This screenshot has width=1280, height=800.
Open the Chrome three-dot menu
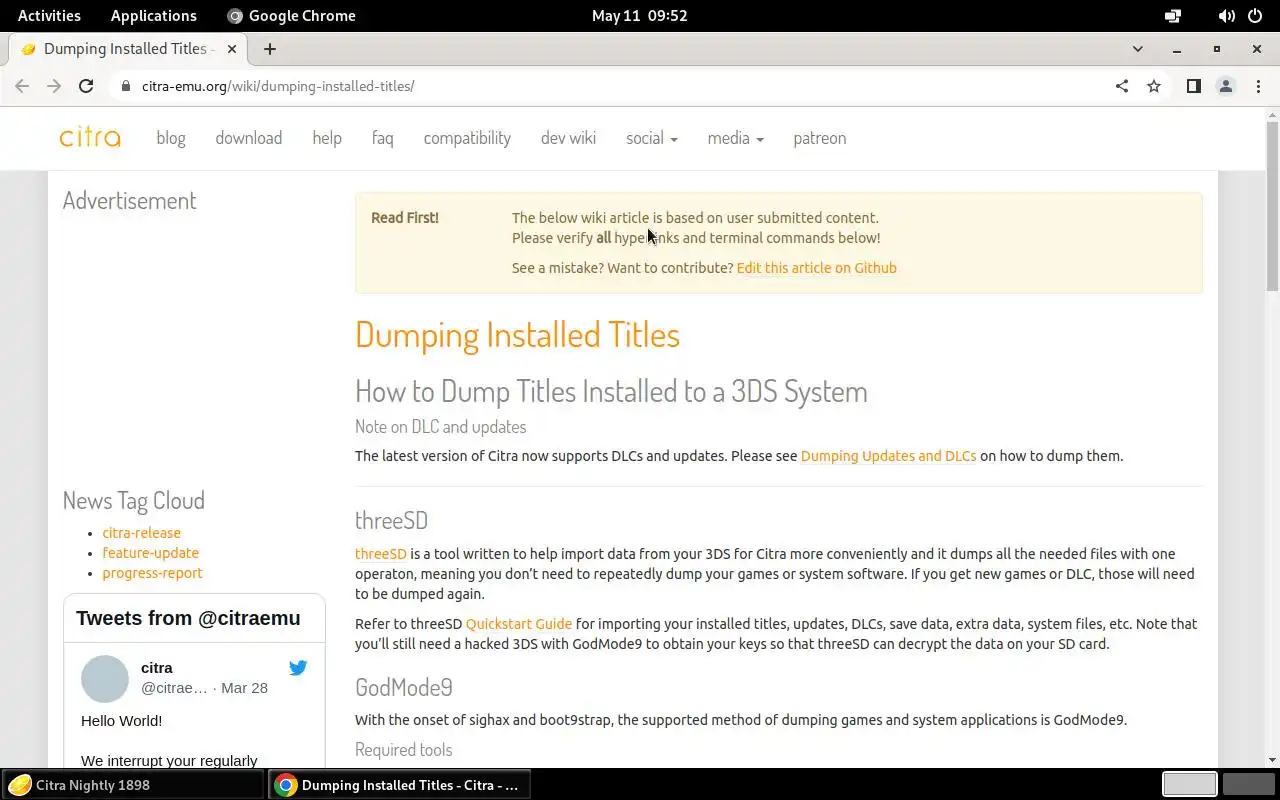[1258, 86]
